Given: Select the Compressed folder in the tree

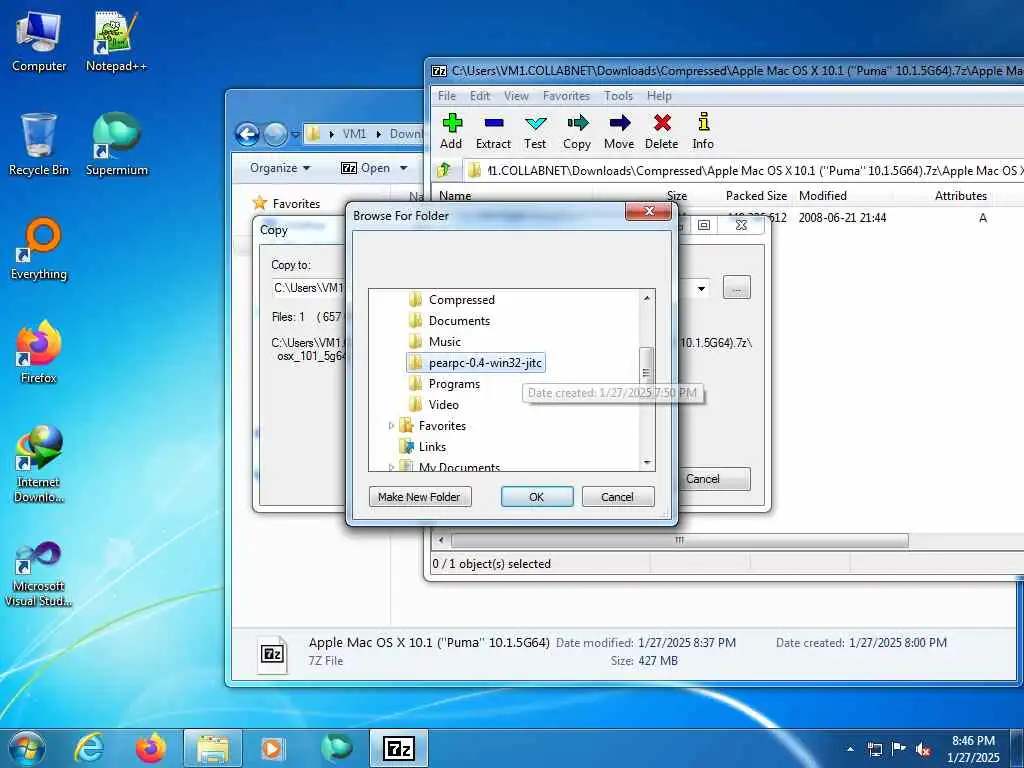Looking at the screenshot, I should click(462, 300).
